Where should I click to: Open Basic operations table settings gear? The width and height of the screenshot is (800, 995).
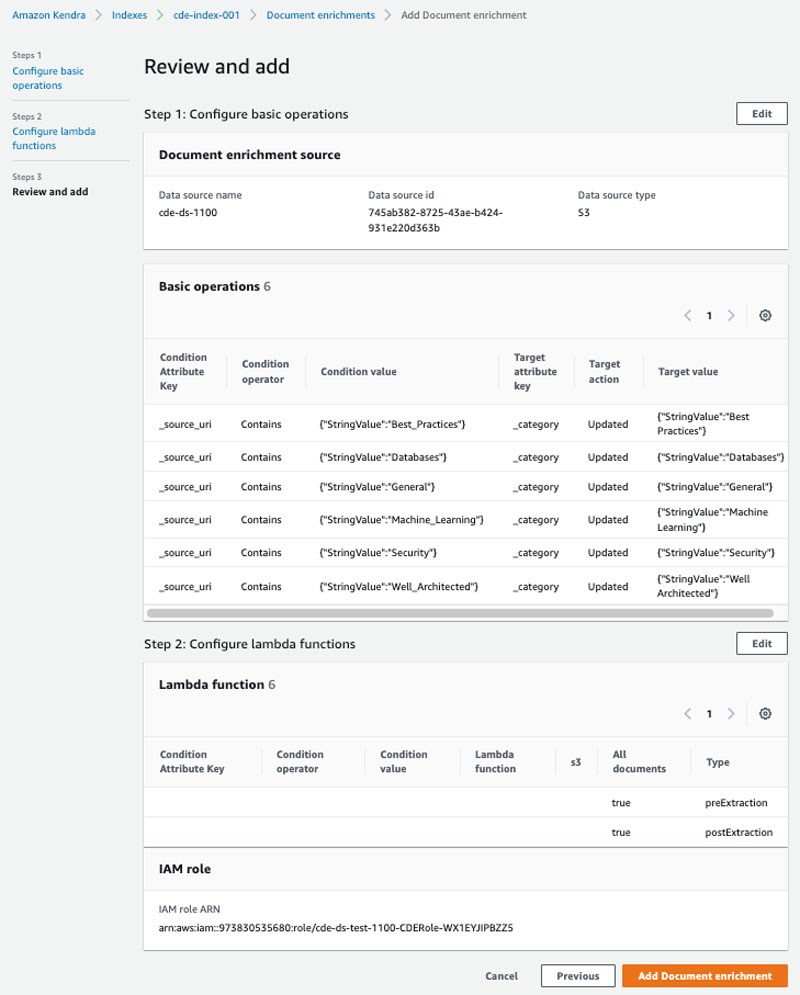tap(765, 315)
